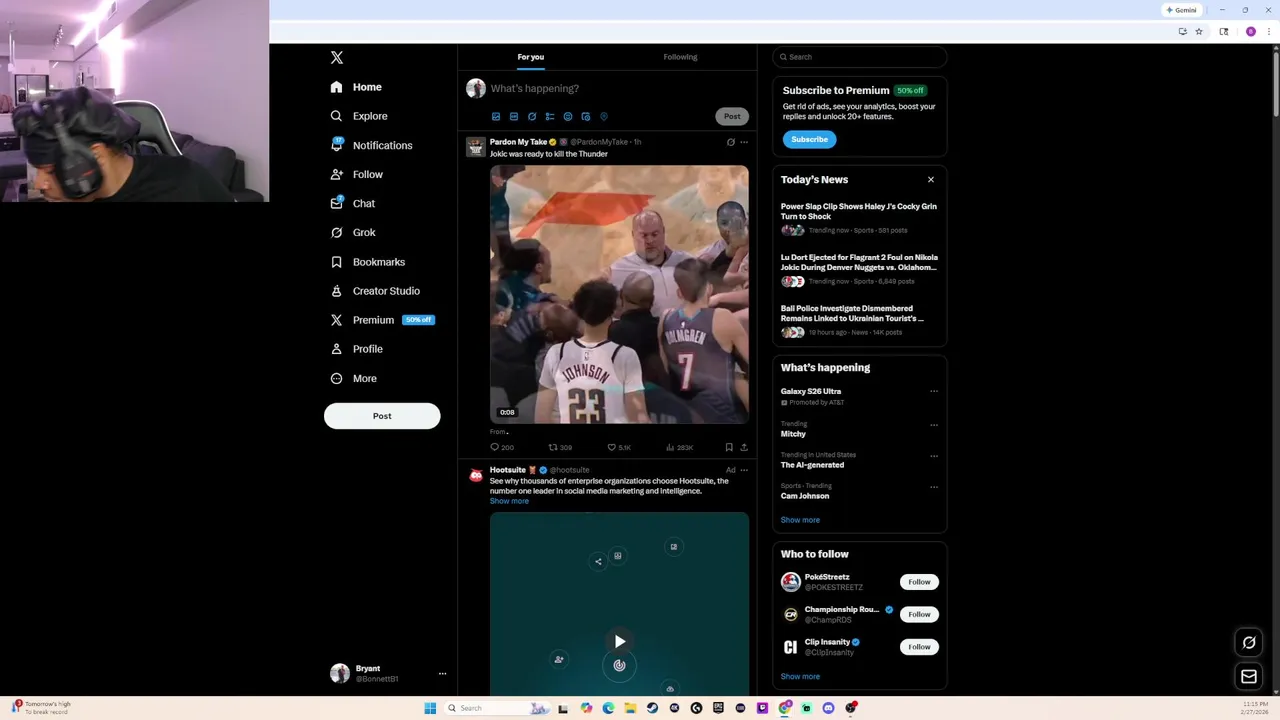The height and width of the screenshot is (720, 1280).
Task: Expand Show more under What's happening
Action: tap(800, 520)
